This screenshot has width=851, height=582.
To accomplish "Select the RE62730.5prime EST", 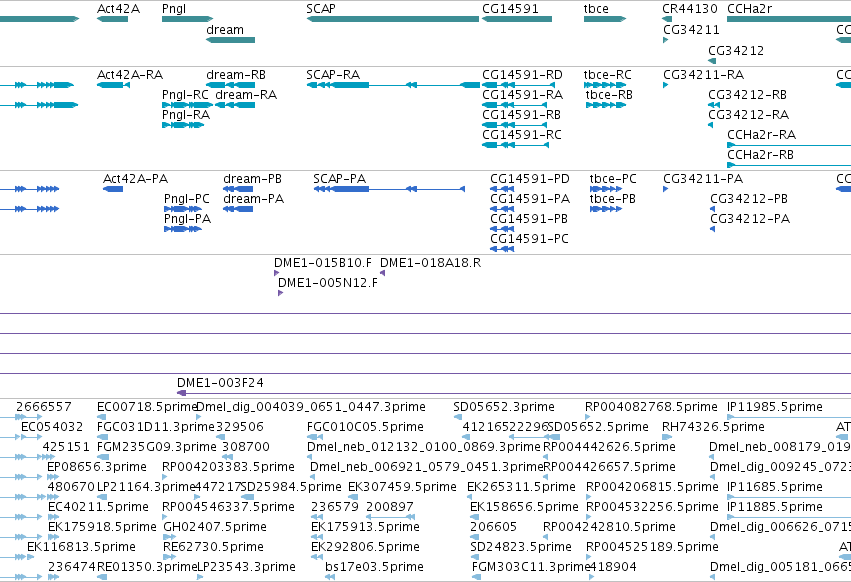I will [x=169, y=558].
